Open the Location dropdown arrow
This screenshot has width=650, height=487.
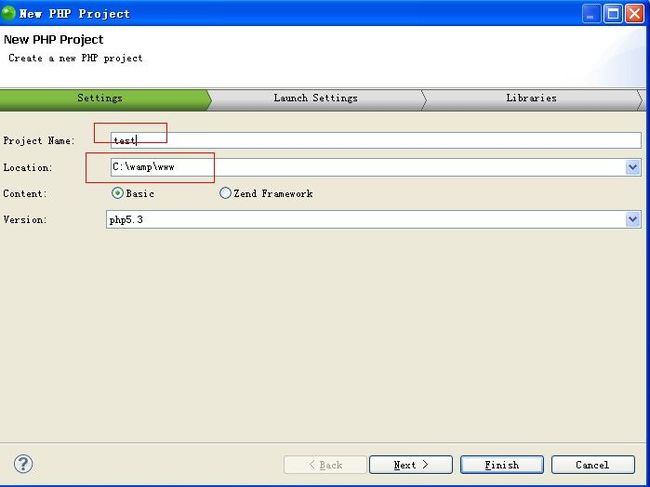[x=633, y=167]
